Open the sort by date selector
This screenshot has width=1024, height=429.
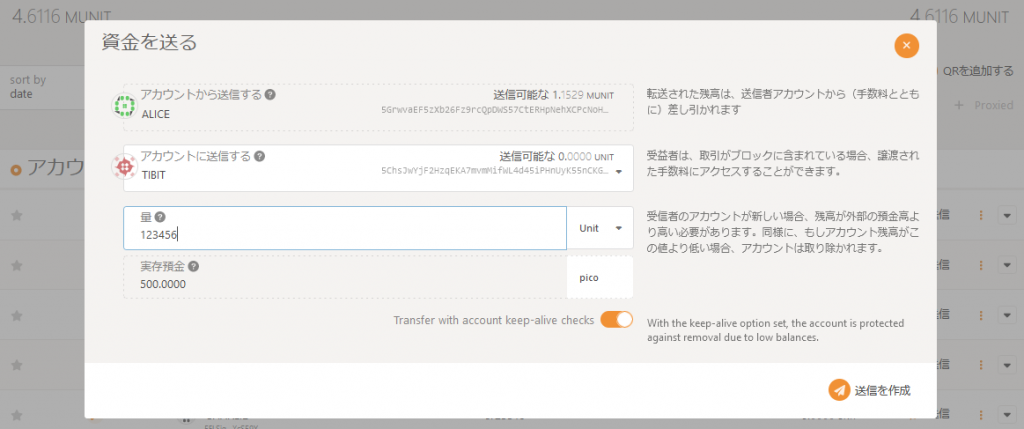pos(40,87)
